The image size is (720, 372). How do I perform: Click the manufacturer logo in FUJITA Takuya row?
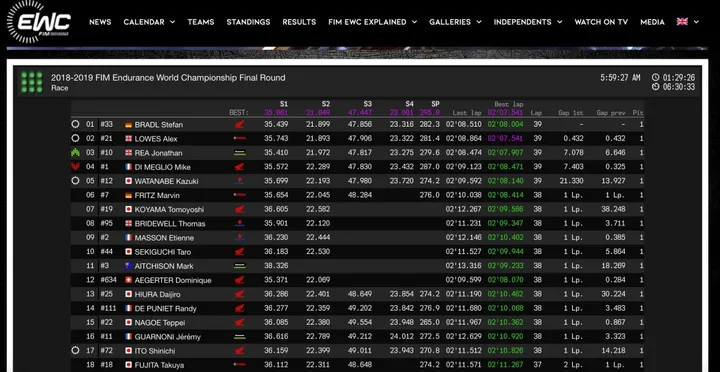pyautogui.click(x=239, y=365)
